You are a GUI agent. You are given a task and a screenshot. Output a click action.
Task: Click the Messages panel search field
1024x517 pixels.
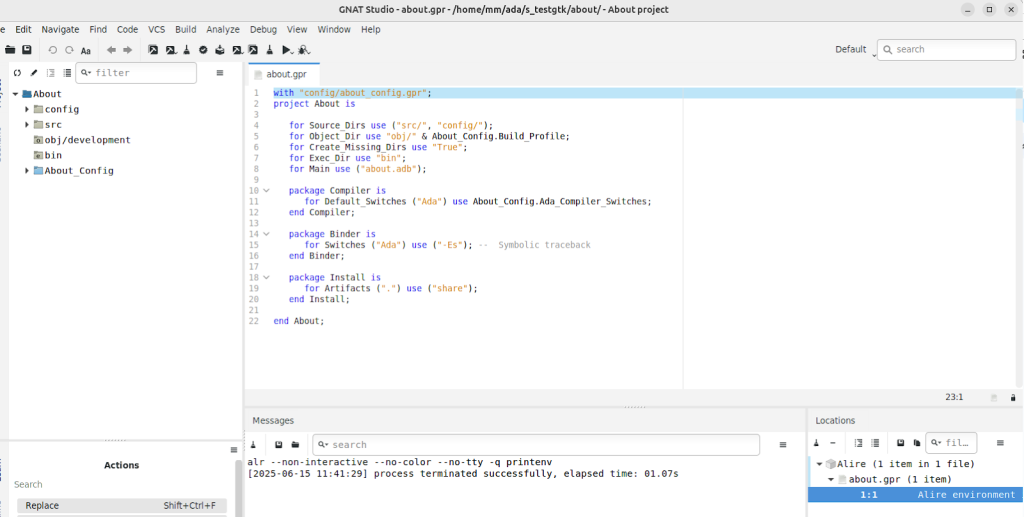coord(536,445)
